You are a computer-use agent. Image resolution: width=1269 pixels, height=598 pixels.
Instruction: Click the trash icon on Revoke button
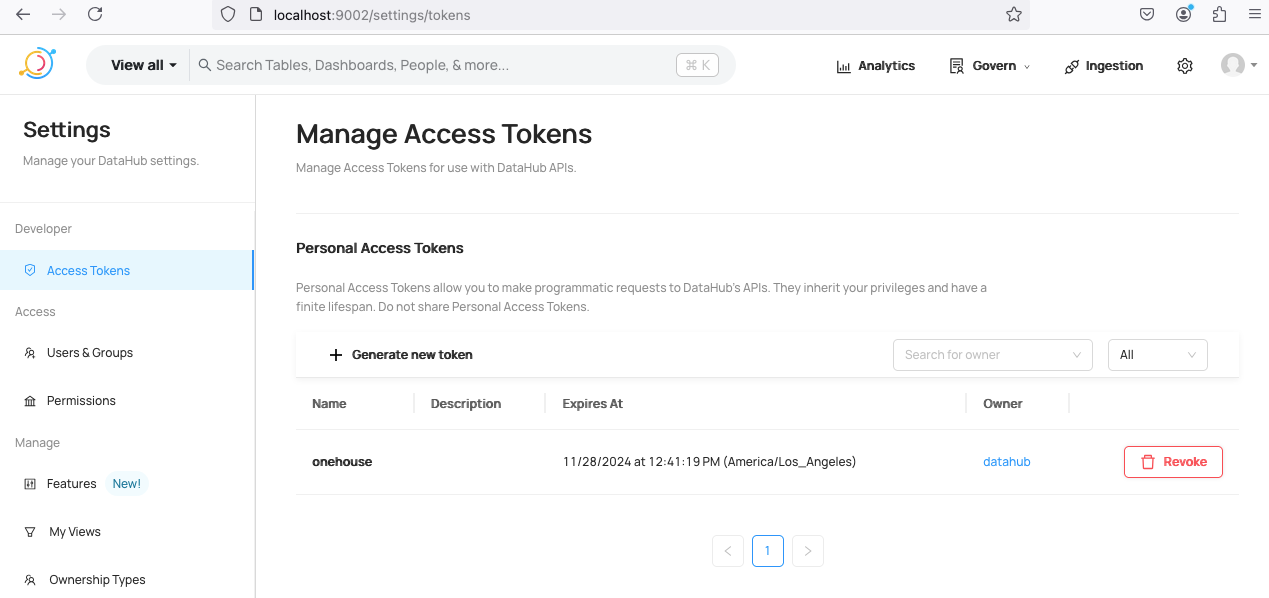pyautogui.click(x=1148, y=462)
